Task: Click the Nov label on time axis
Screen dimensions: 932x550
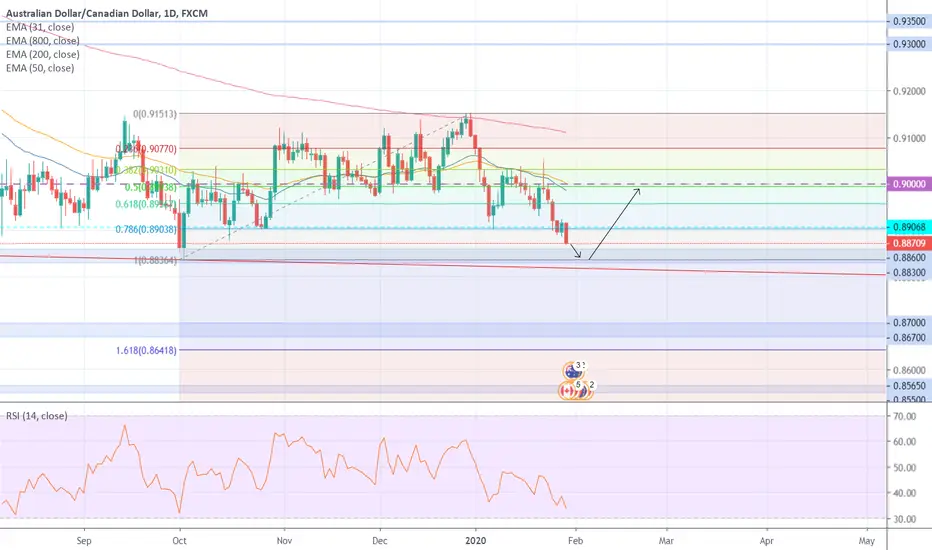Action: [284, 540]
